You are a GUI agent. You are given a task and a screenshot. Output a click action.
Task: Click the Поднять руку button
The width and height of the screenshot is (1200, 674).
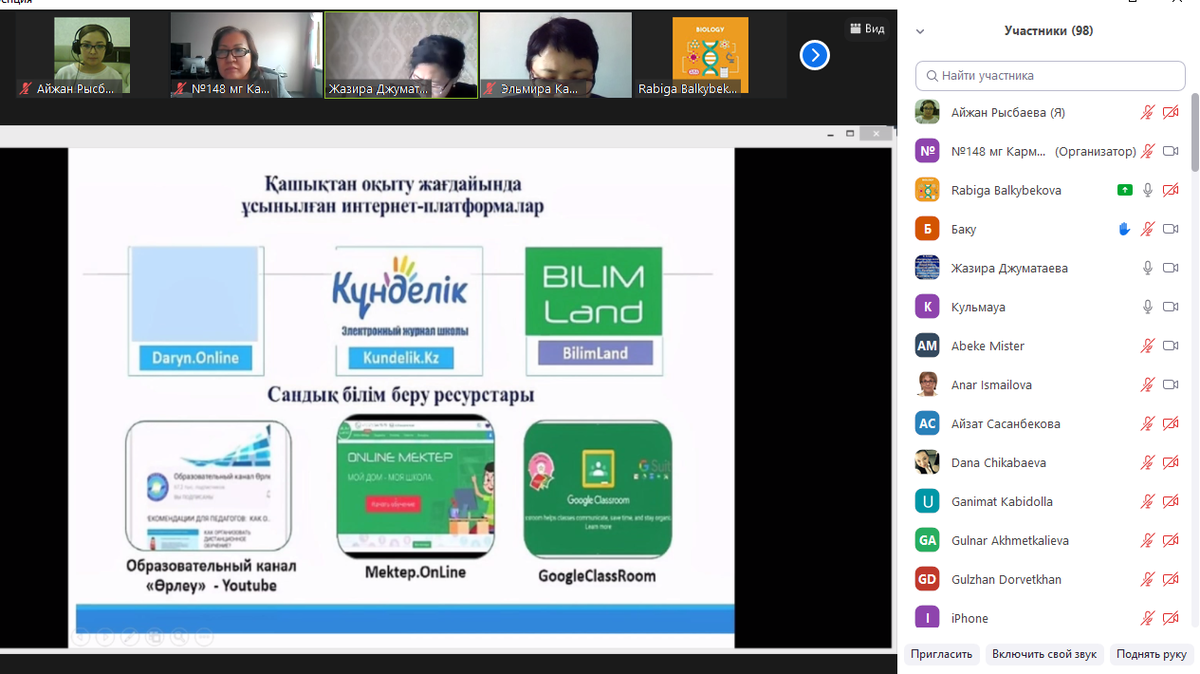tap(1152, 654)
